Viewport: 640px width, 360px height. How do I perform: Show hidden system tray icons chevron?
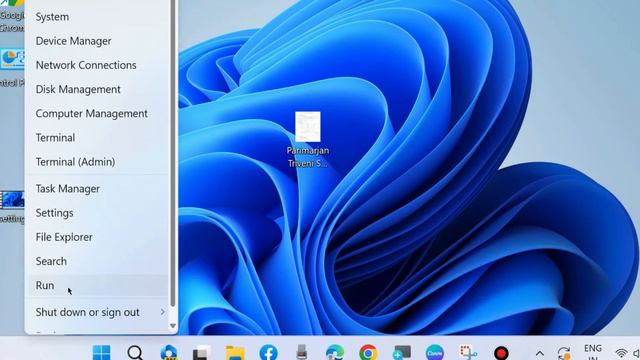(x=540, y=353)
